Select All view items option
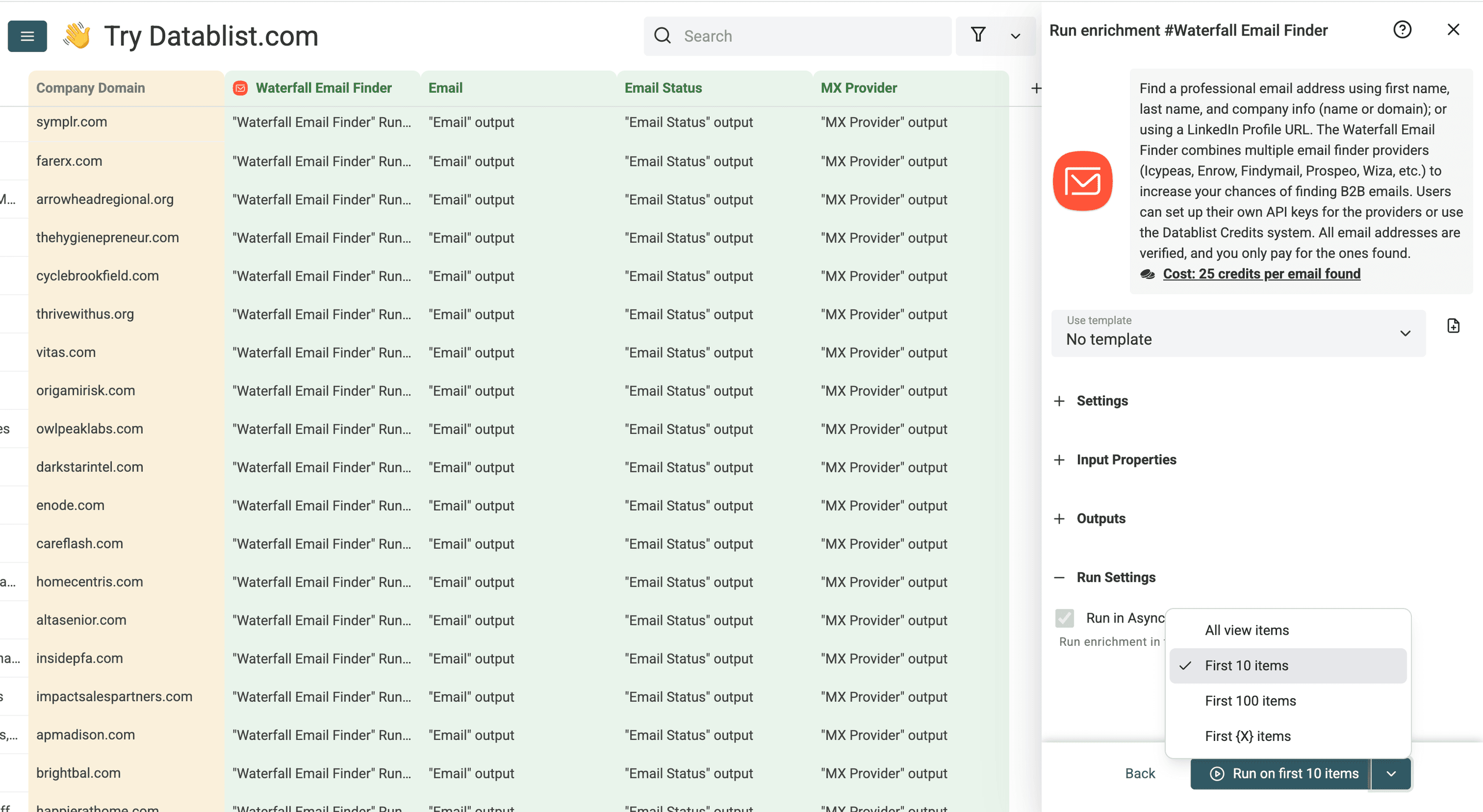The width and height of the screenshot is (1483, 812). tap(1288, 630)
